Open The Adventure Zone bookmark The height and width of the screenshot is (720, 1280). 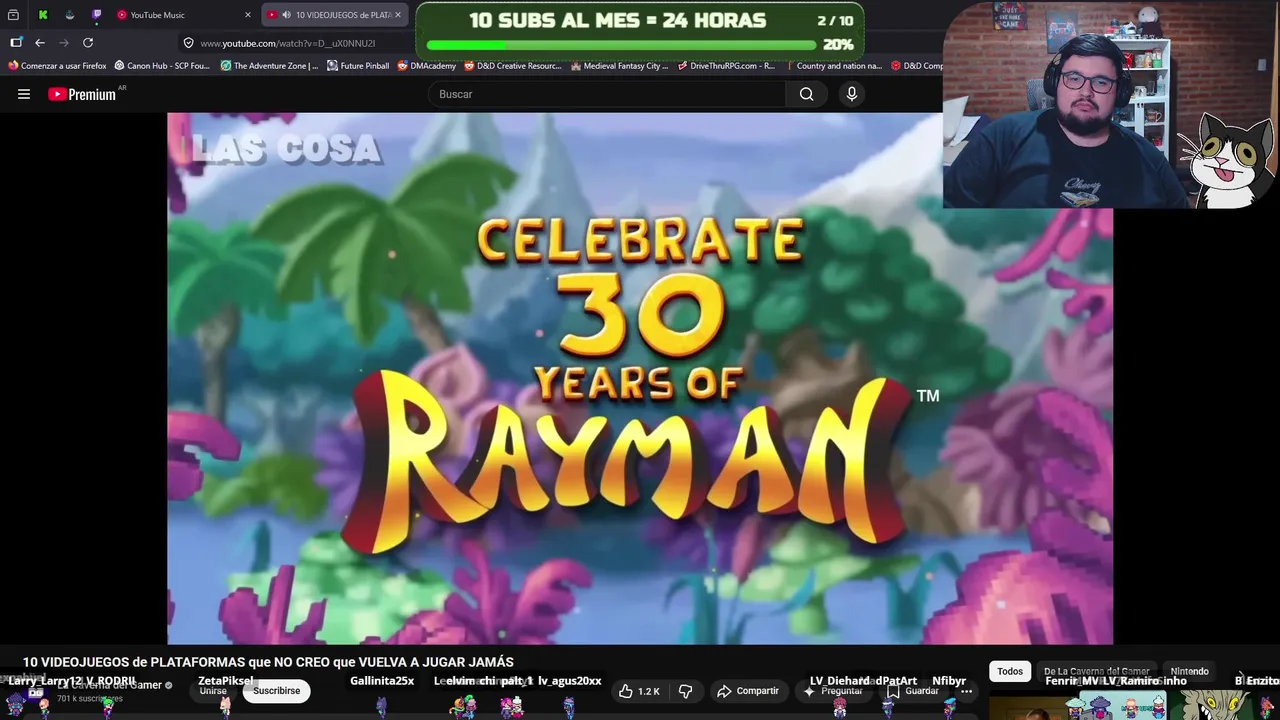coord(269,66)
